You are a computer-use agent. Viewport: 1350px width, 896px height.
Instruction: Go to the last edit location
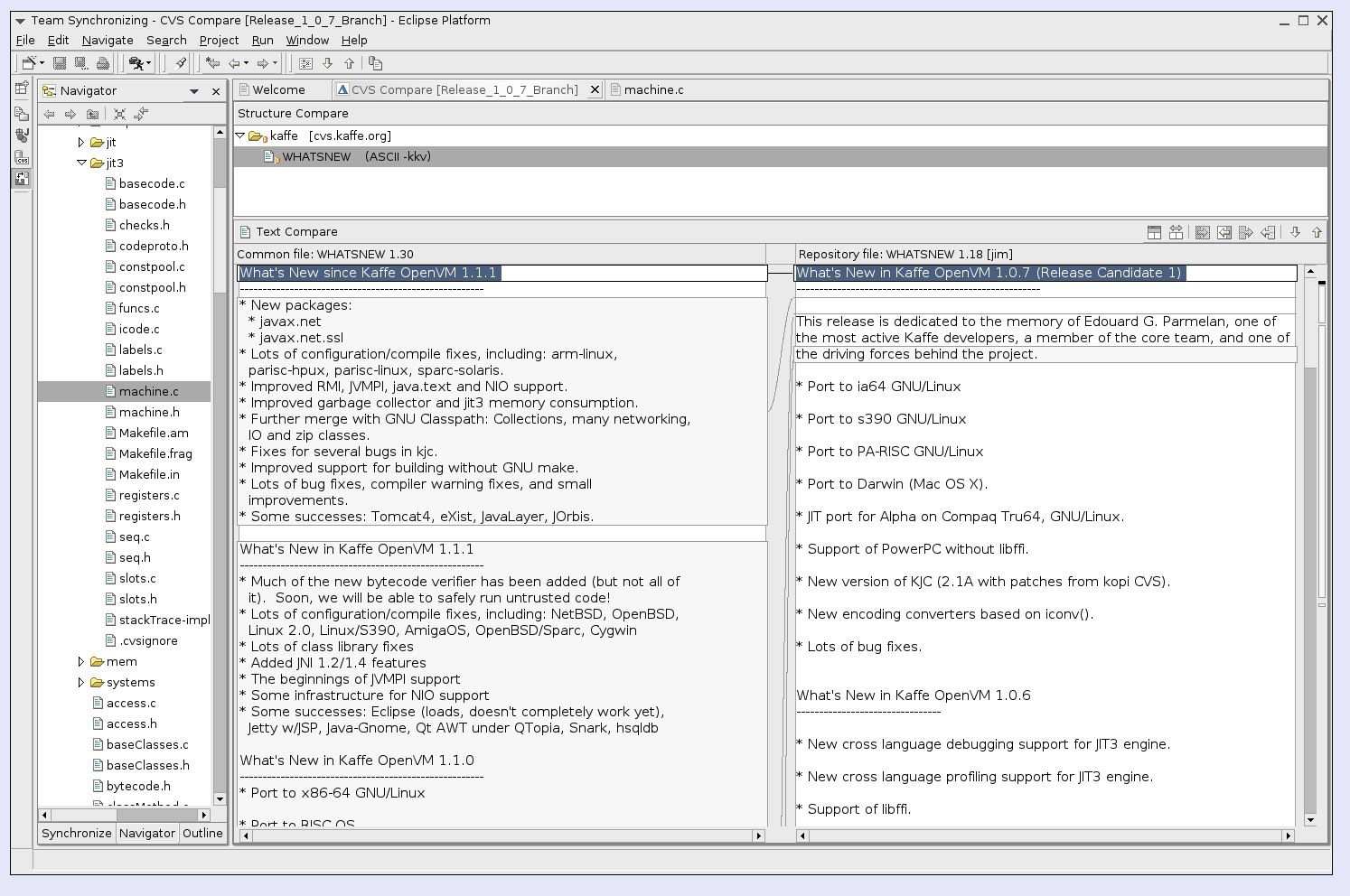pyautogui.click(x=212, y=63)
